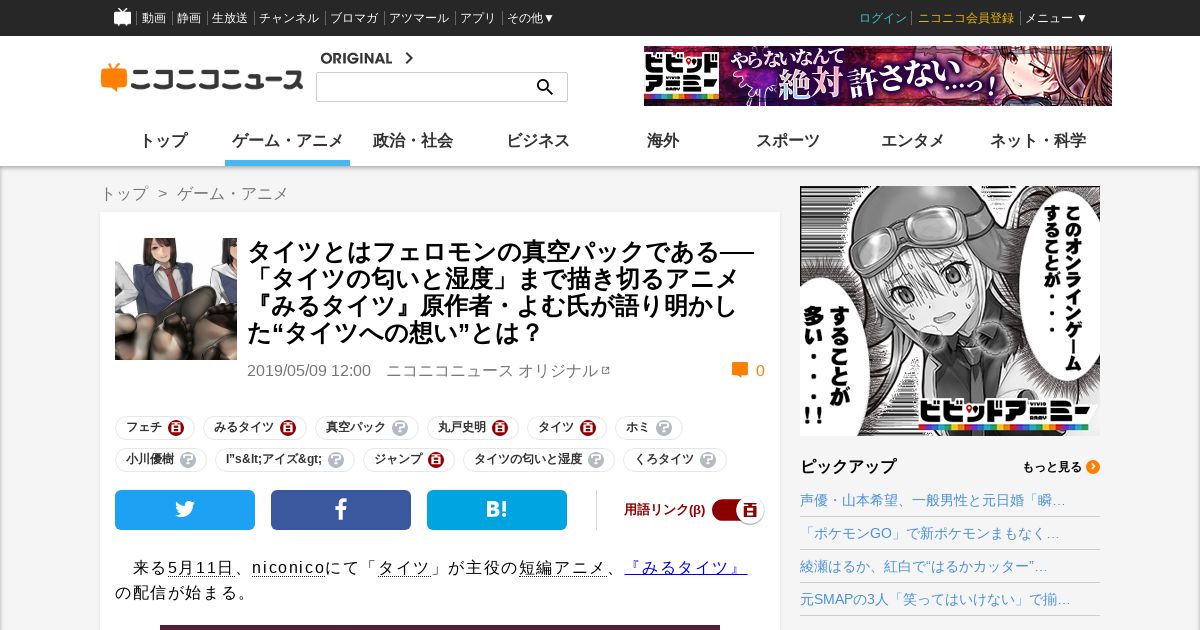Click question icon beside ホミ tag
Viewport: 1200px width, 630px height.
pyautogui.click(x=664, y=428)
